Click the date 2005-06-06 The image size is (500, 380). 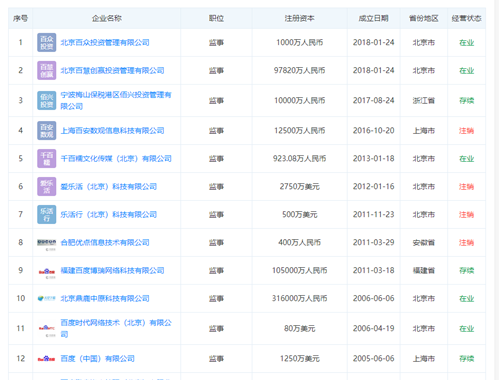coord(373,359)
